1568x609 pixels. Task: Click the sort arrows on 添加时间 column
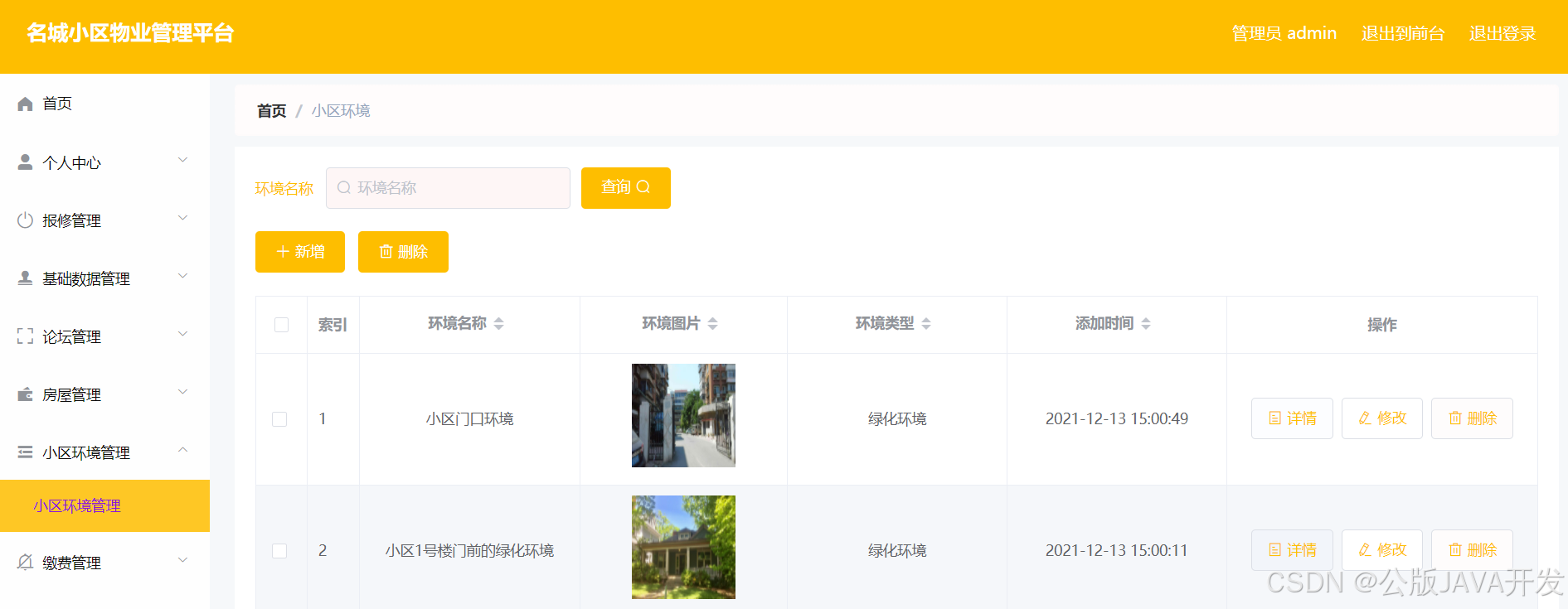[1146, 324]
